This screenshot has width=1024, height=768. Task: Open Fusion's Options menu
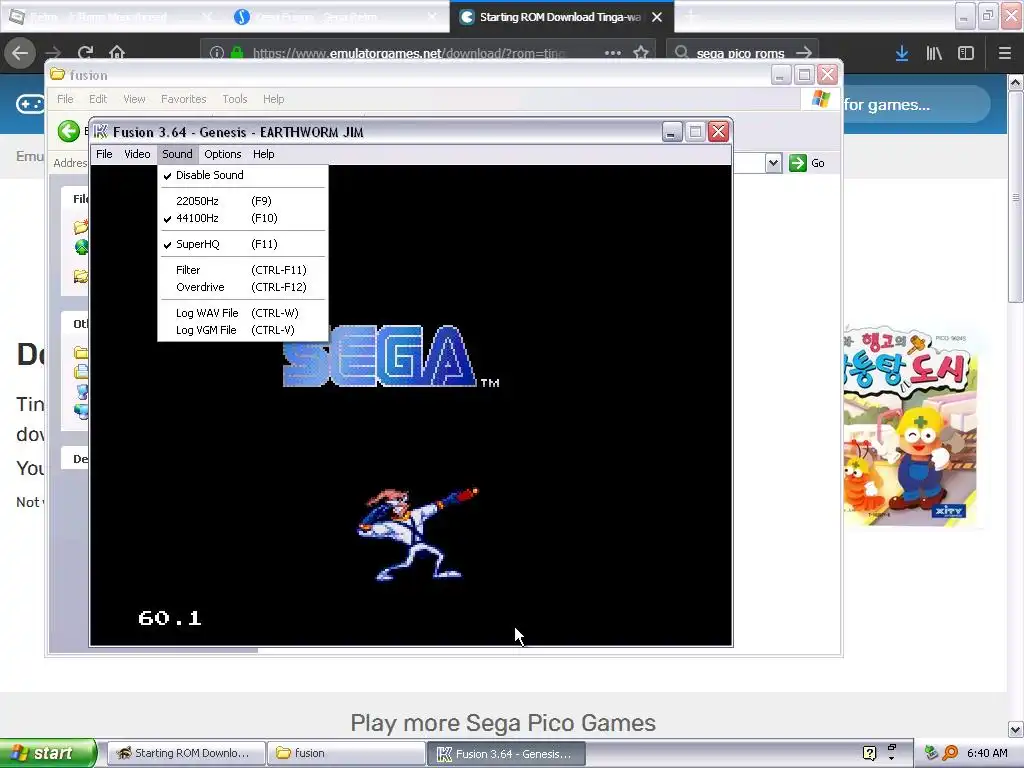pyautogui.click(x=223, y=154)
